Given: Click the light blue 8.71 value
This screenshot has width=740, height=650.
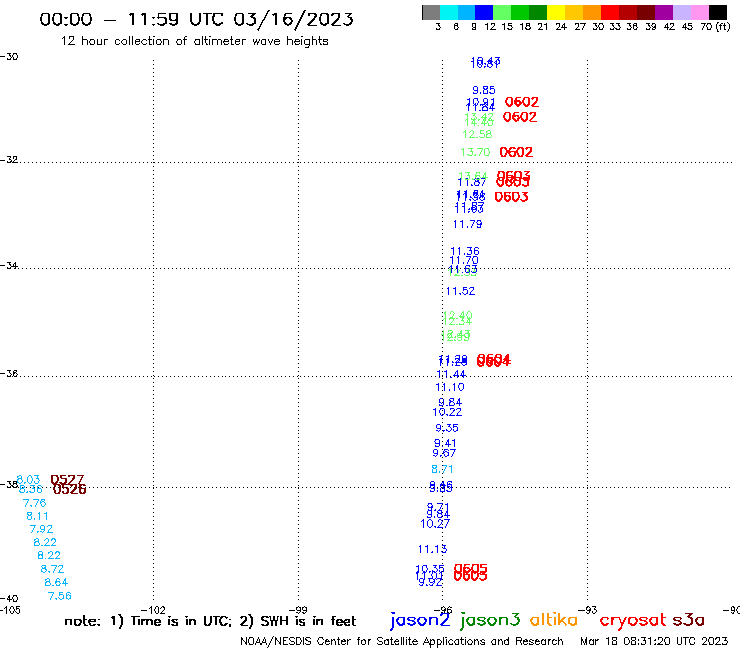Looking at the screenshot, I should pos(442,469).
